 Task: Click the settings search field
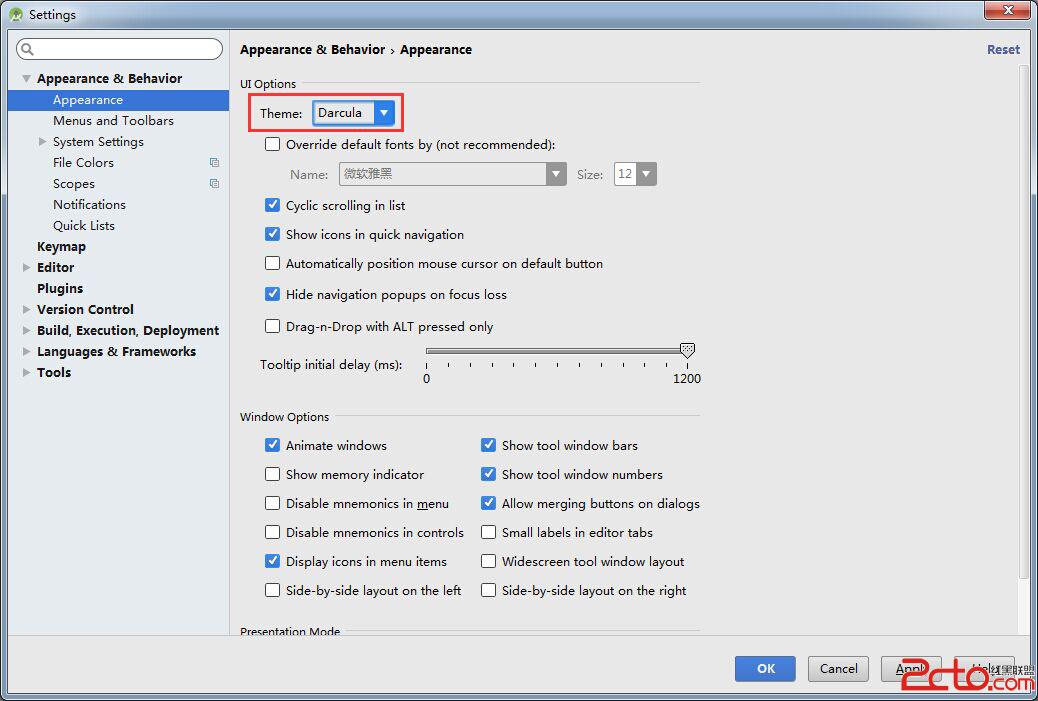[119, 49]
